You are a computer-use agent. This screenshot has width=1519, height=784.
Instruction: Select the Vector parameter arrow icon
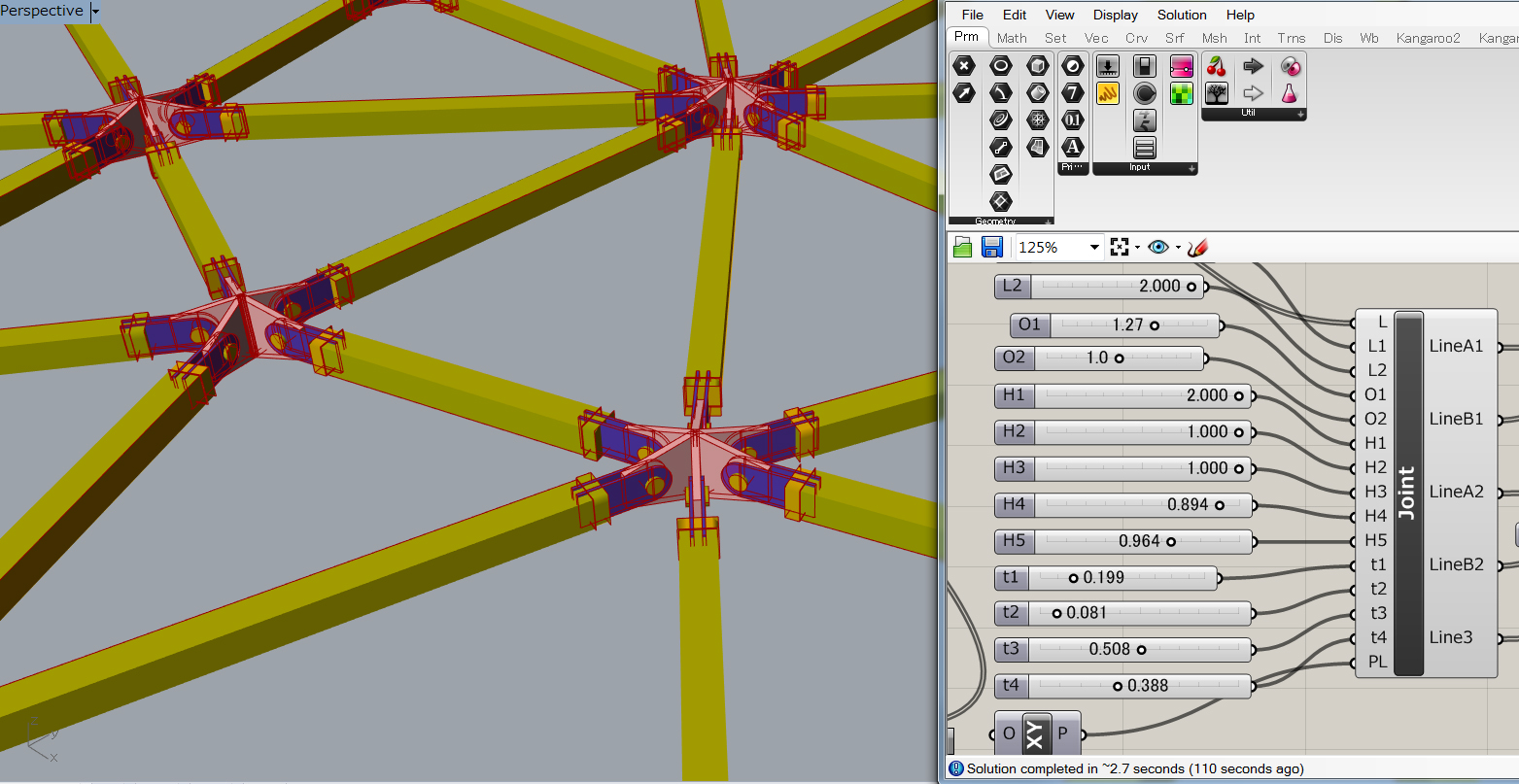click(x=963, y=93)
